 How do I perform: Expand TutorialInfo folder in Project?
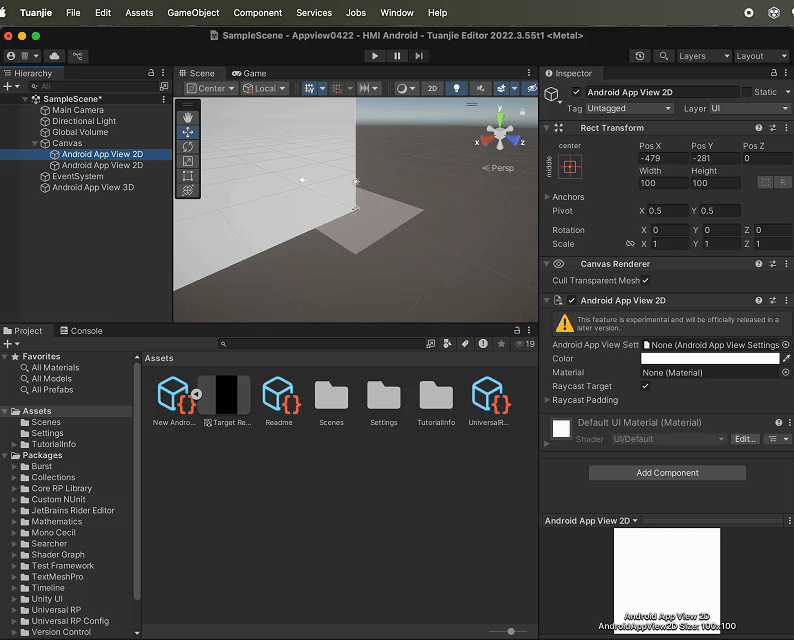pos(14,444)
